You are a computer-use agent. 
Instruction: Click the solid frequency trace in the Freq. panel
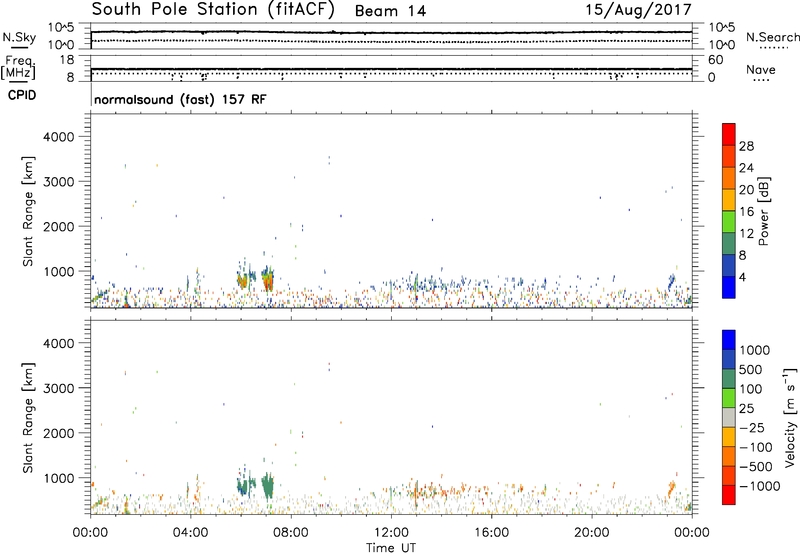pyautogui.click(x=391, y=69)
